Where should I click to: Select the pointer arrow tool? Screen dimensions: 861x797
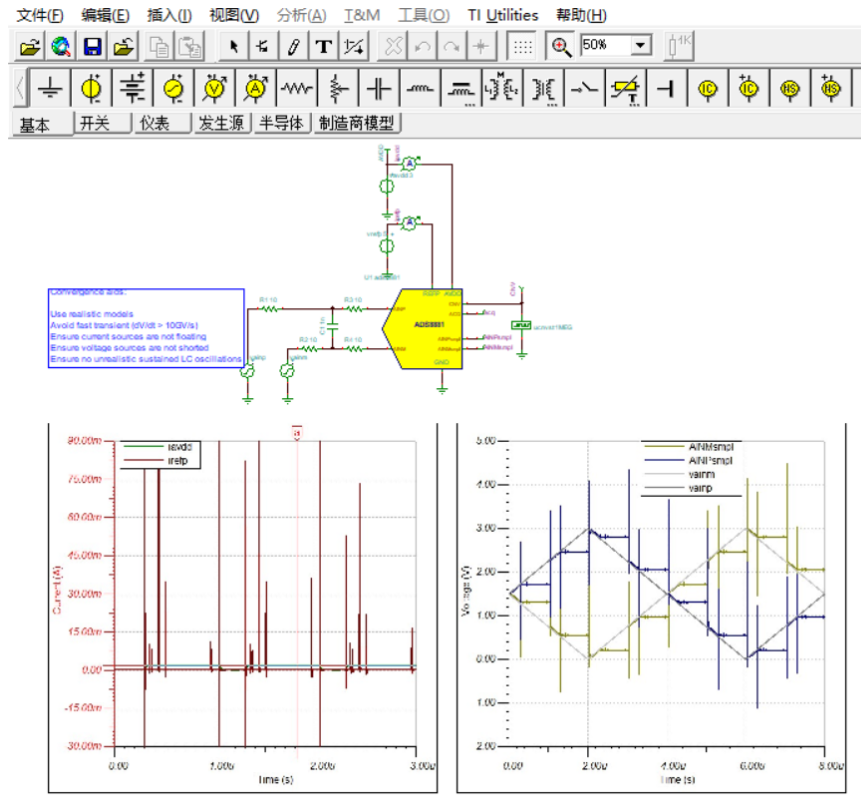233,46
